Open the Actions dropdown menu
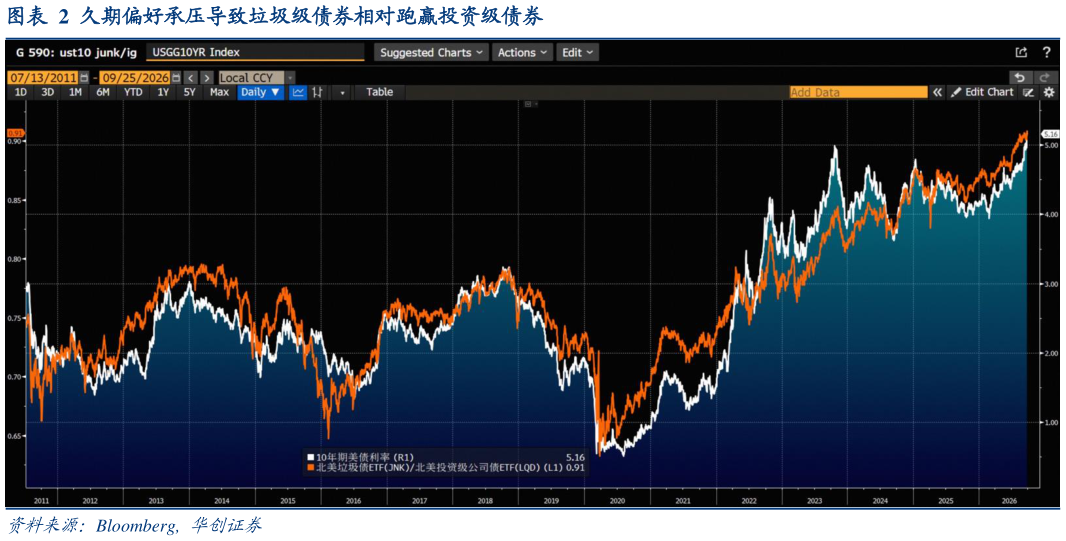1066x541 pixels. (x=522, y=52)
